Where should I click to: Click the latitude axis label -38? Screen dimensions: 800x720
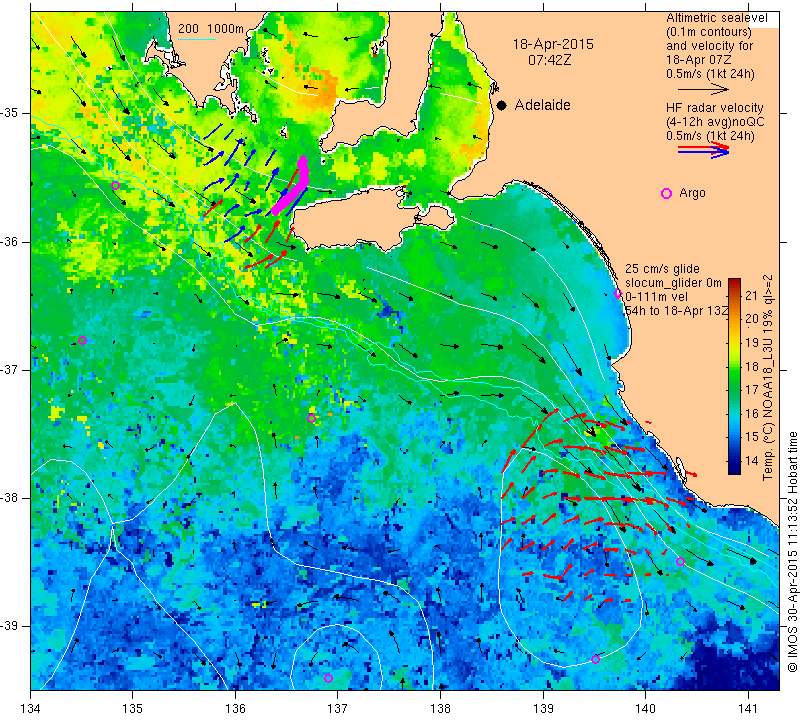(x=10, y=498)
